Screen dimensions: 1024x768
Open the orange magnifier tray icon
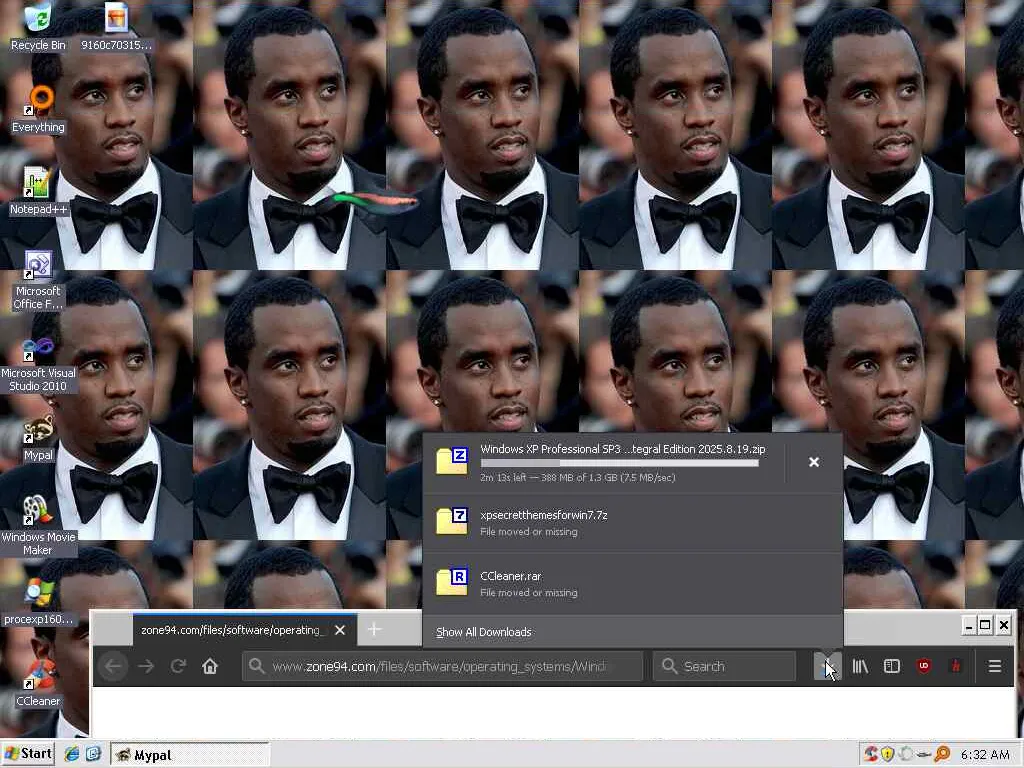click(x=942, y=754)
